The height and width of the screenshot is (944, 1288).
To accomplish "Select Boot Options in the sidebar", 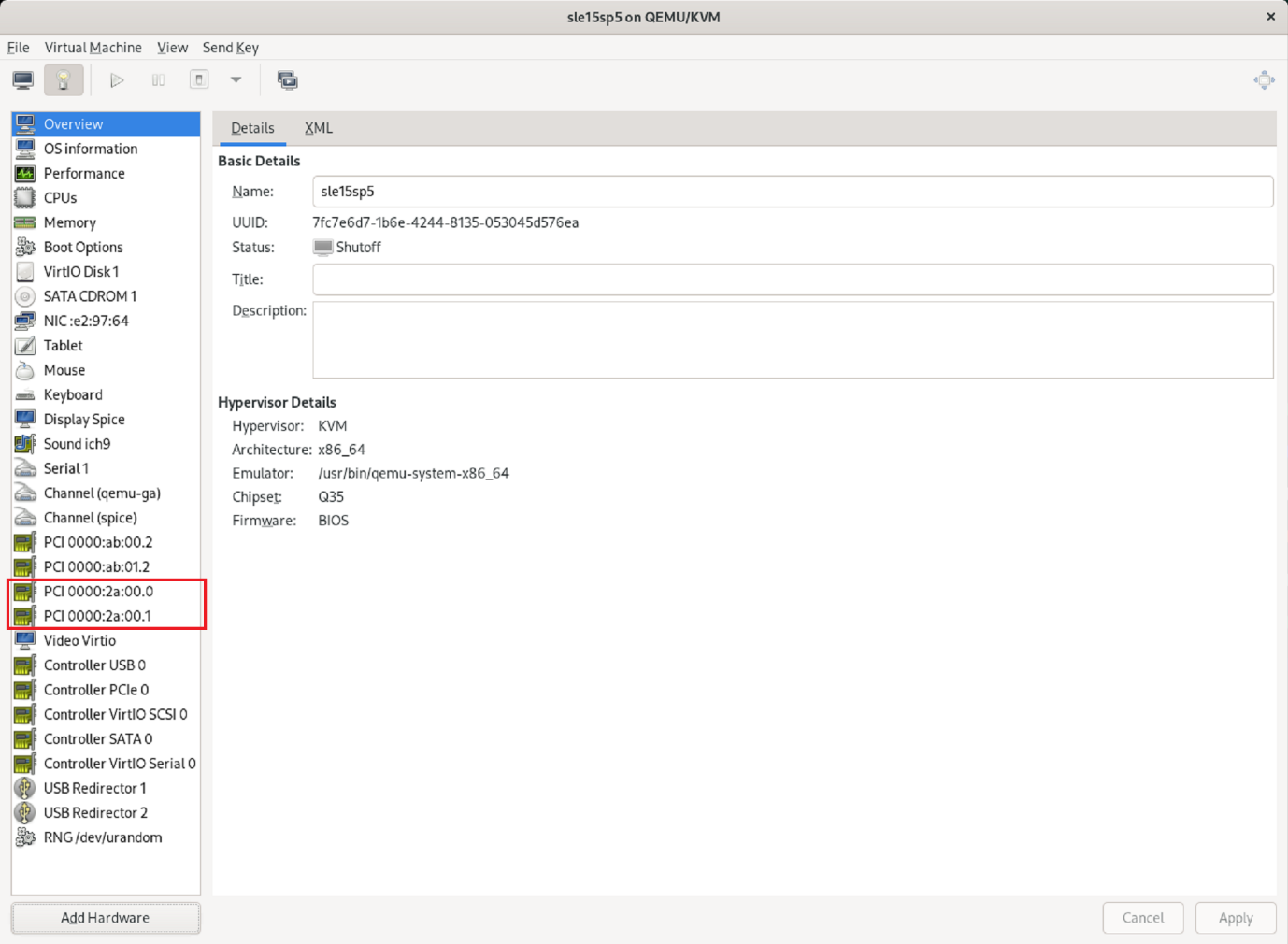I will pos(83,247).
